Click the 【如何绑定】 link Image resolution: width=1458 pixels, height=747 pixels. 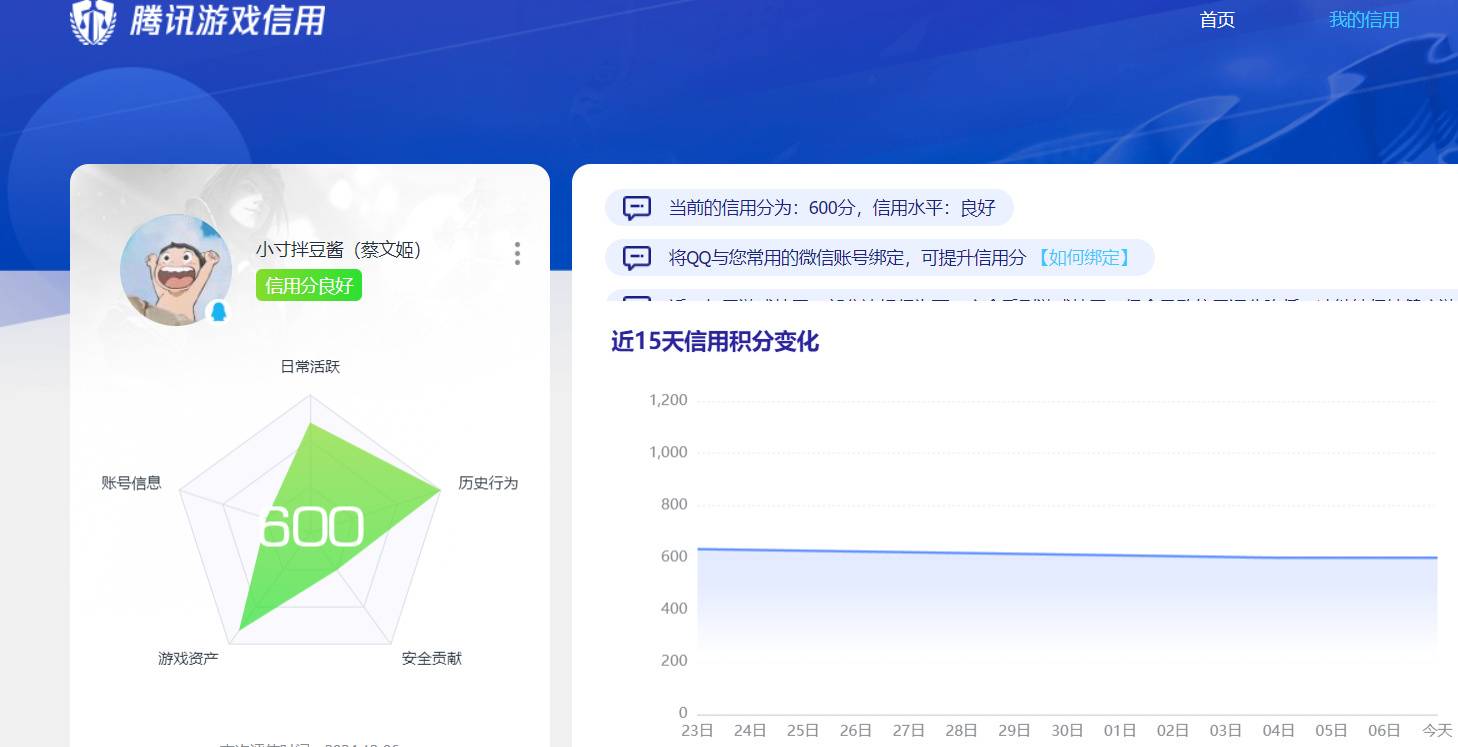(x=1084, y=258)
